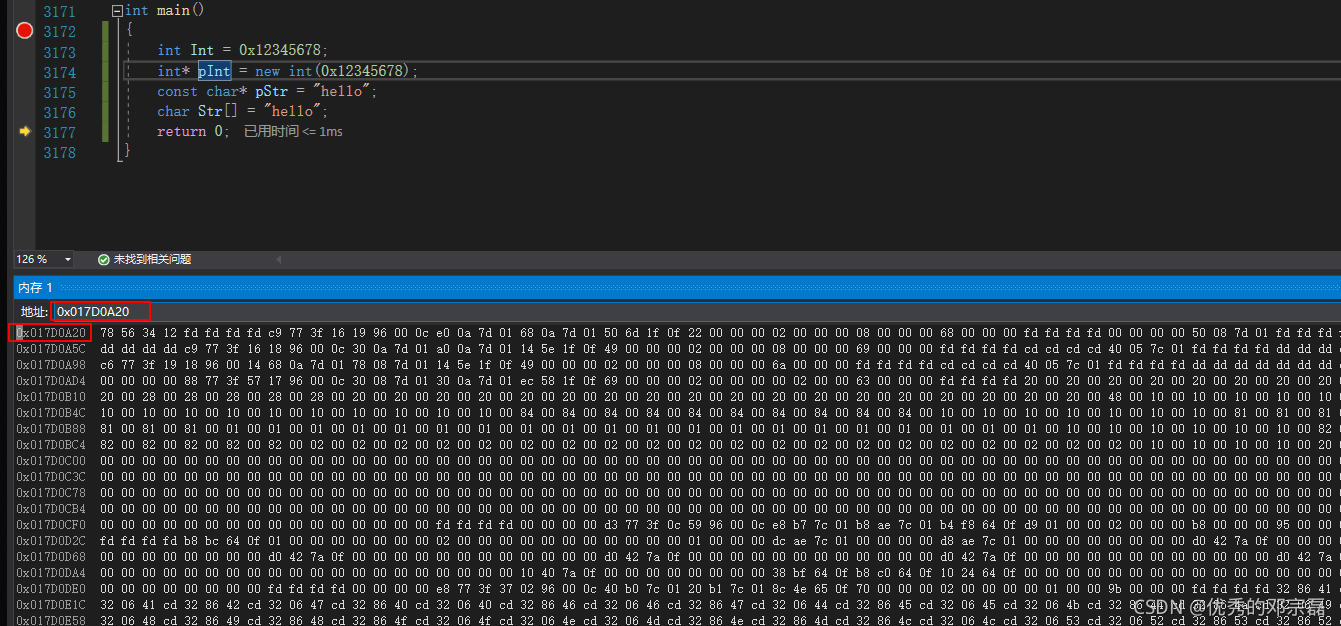The image size is (1341, 626).
Task: Click new int(0x12345678) on line 3174
Action: [333, 71]
